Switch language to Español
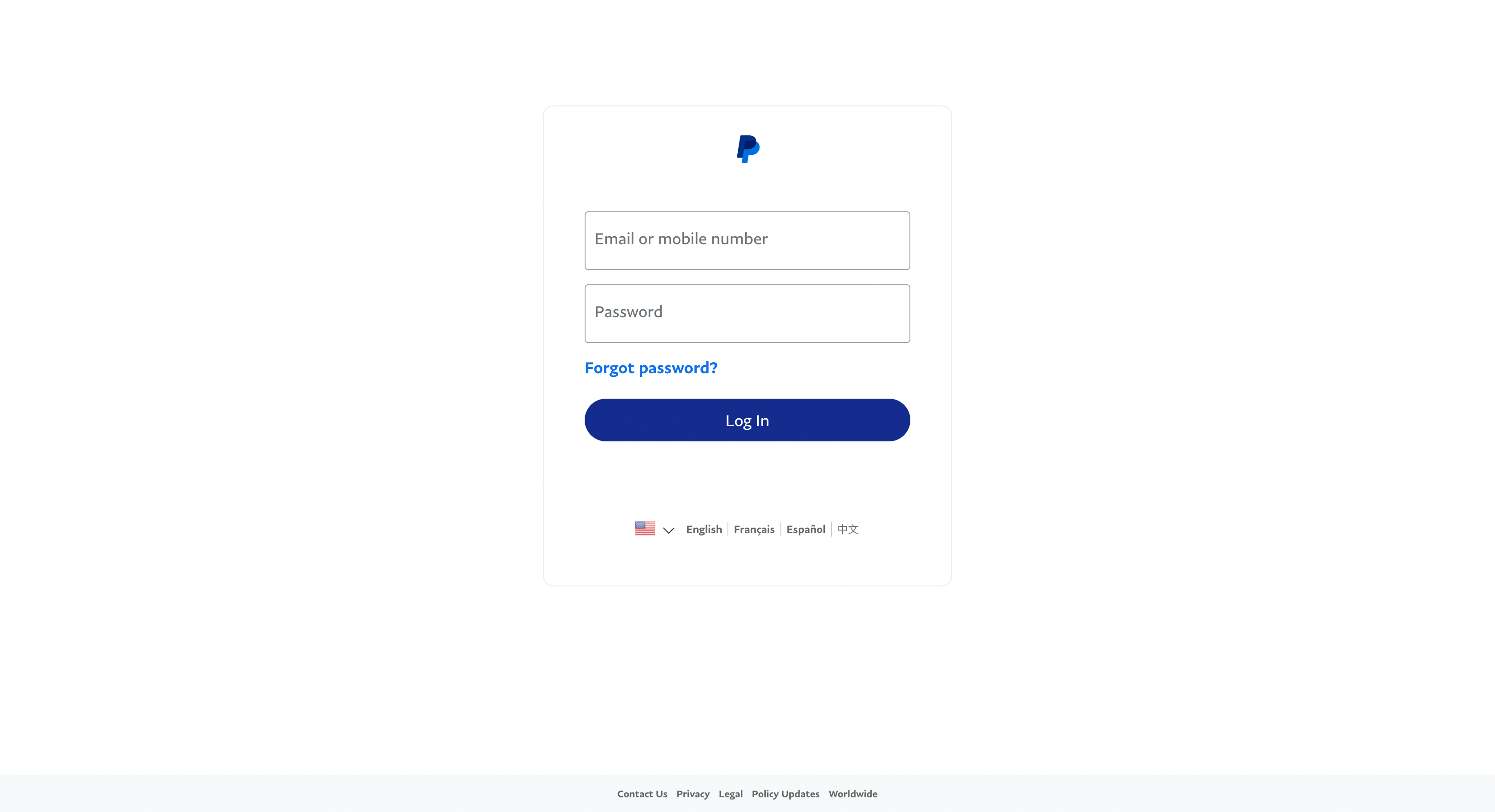 (x=805, y=529)
